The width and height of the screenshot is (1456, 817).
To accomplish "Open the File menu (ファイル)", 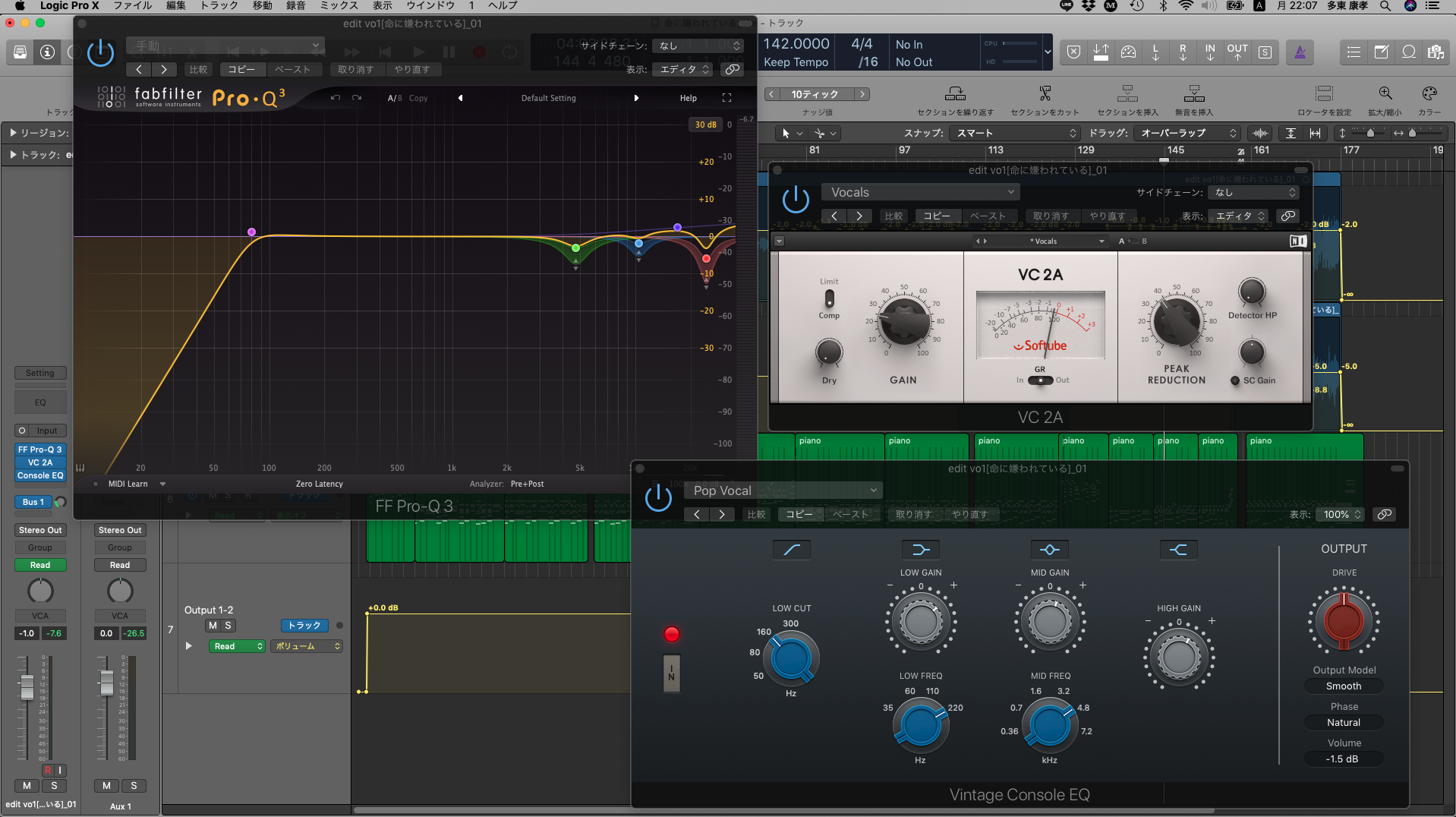I will click(x=133, y=6).
